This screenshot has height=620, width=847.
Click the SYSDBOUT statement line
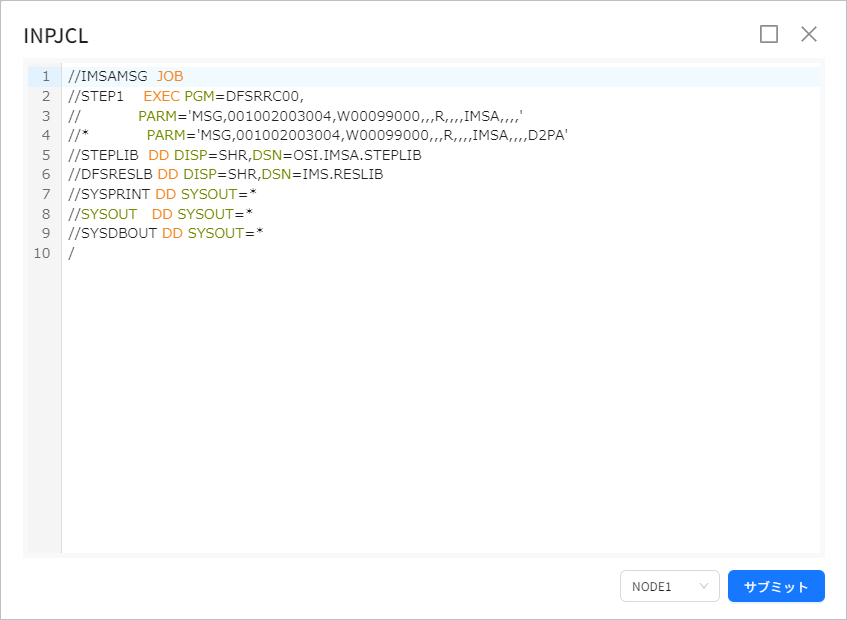click(x=110, y=232)
